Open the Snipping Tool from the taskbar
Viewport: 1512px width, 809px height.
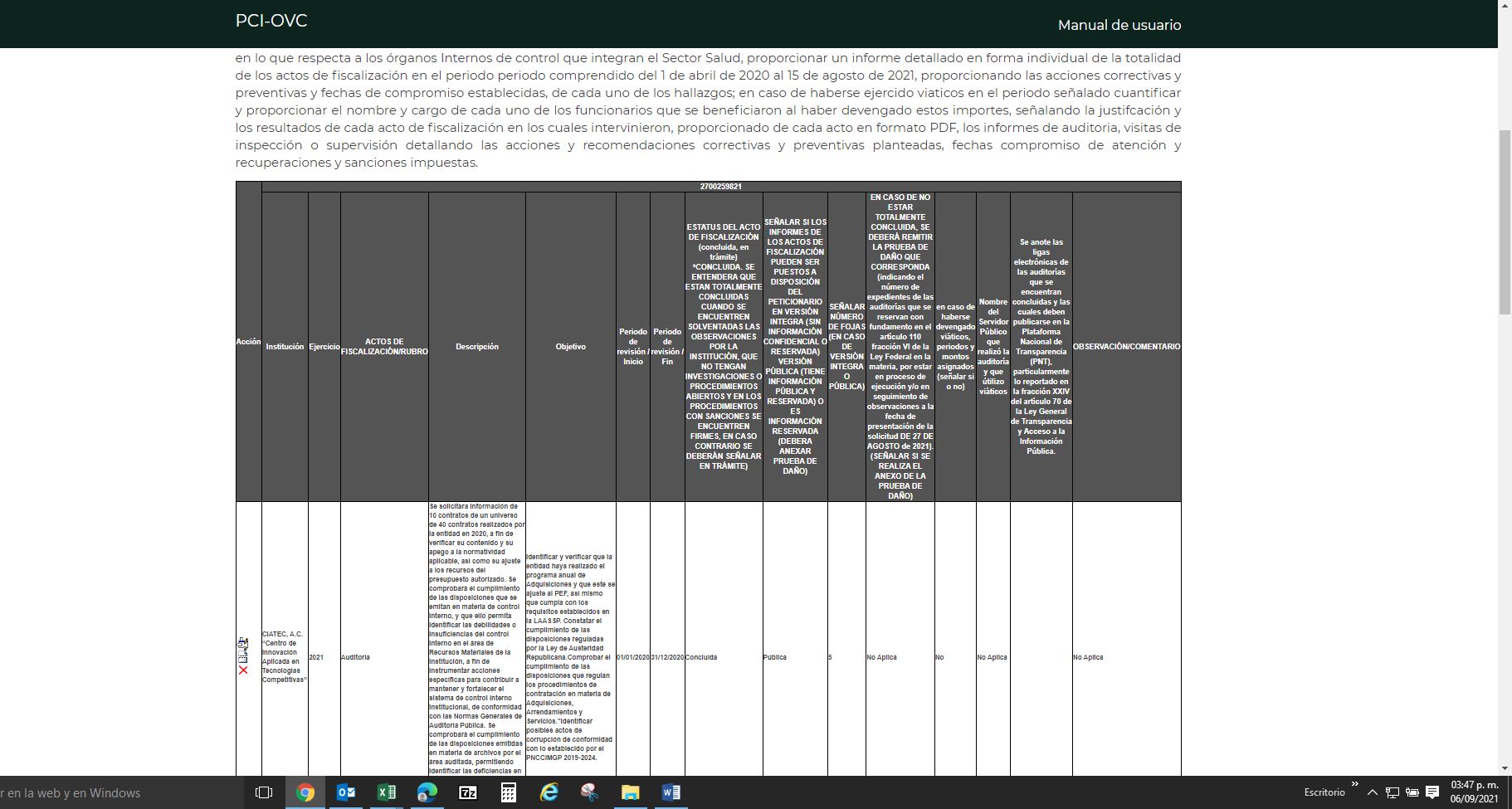pos(589,792)
